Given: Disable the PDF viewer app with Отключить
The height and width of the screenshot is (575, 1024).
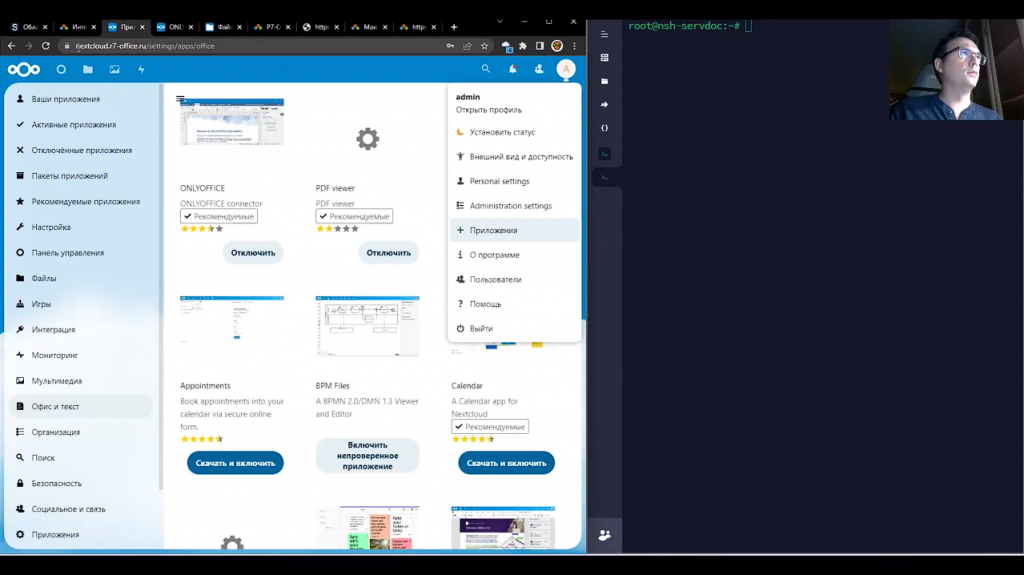Looking at the screenshot, I should pos(389,253).
